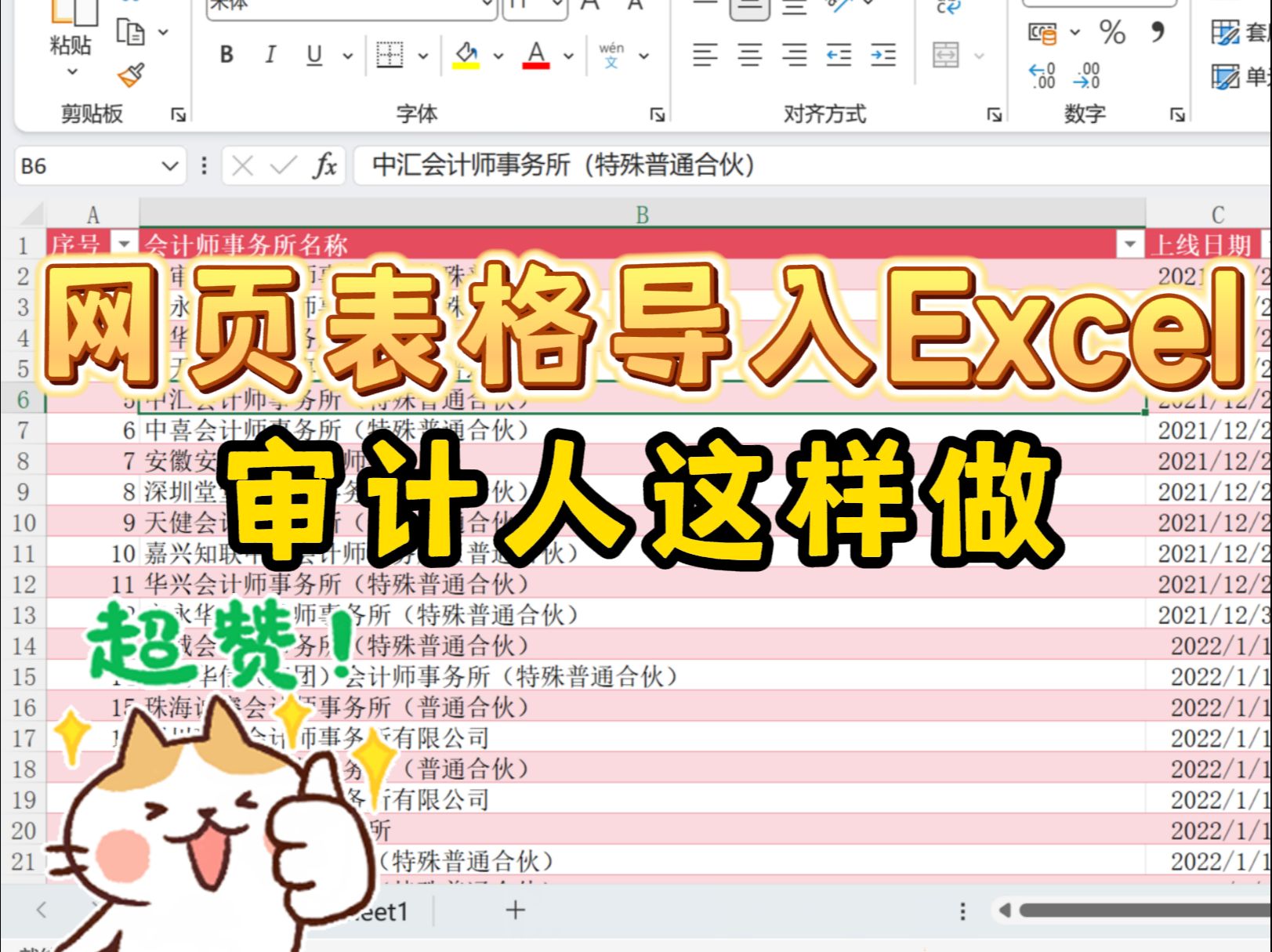Toggle Underline formatting
The image size is (1272, 952).
point(314,55)
